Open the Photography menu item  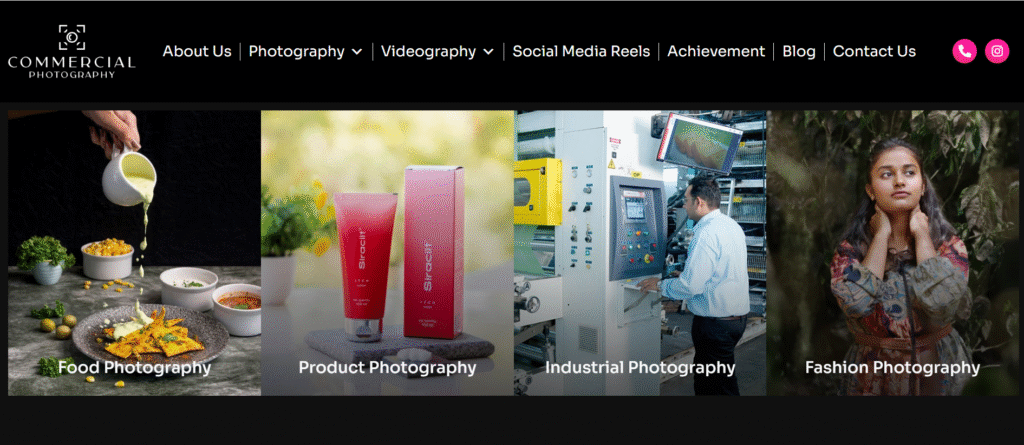click(296, 51)
